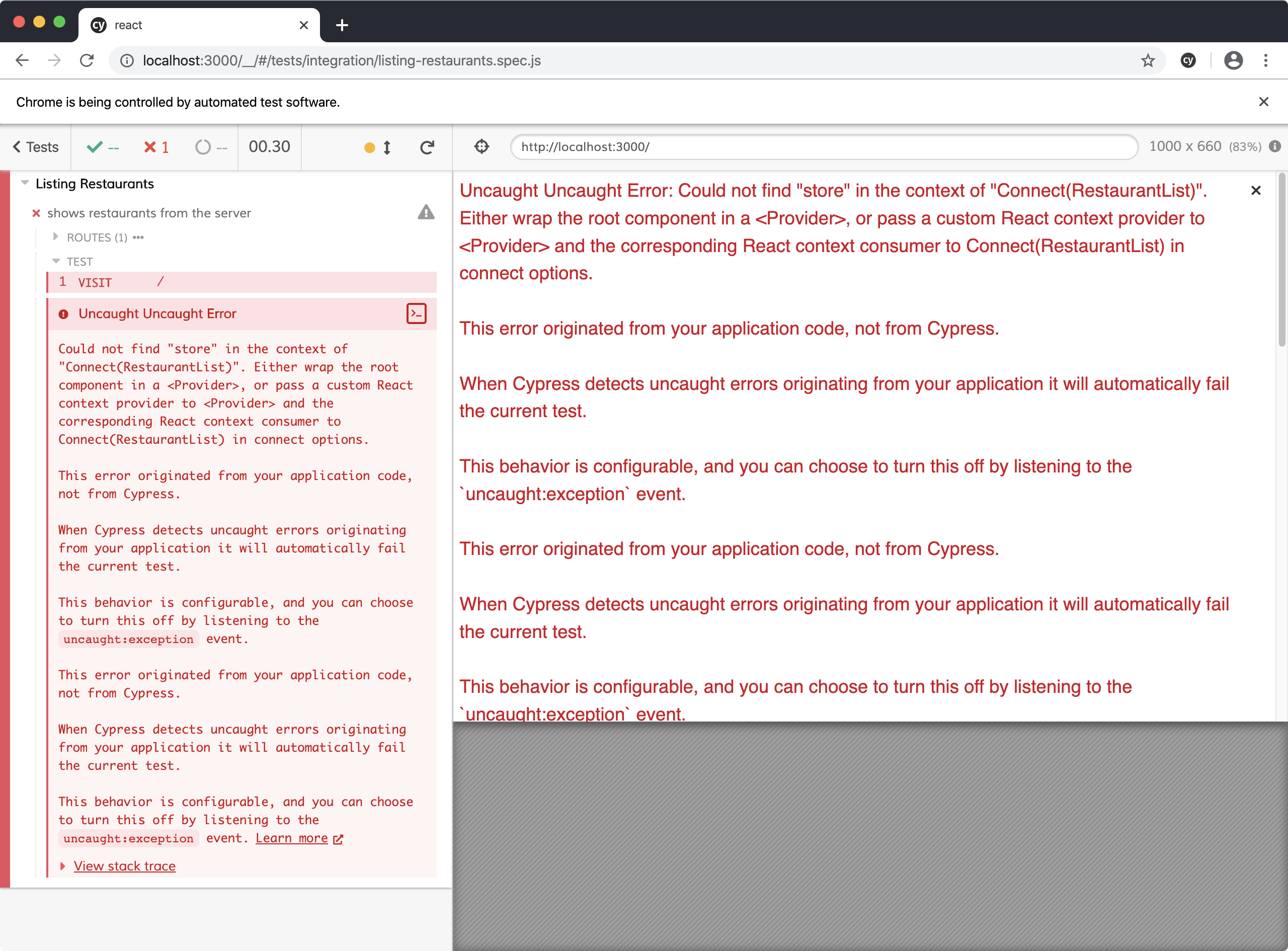Click the browser address bar URL
1288x951 pixels.
click(x=342, y=60)
